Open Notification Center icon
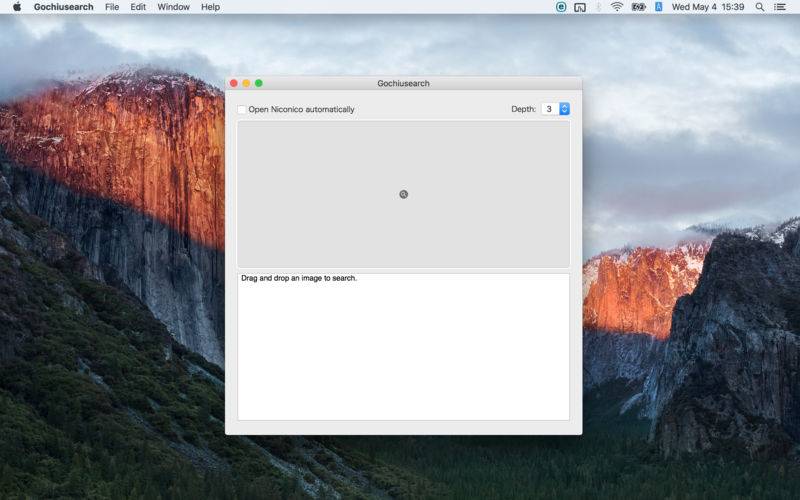 pos(780,7)
